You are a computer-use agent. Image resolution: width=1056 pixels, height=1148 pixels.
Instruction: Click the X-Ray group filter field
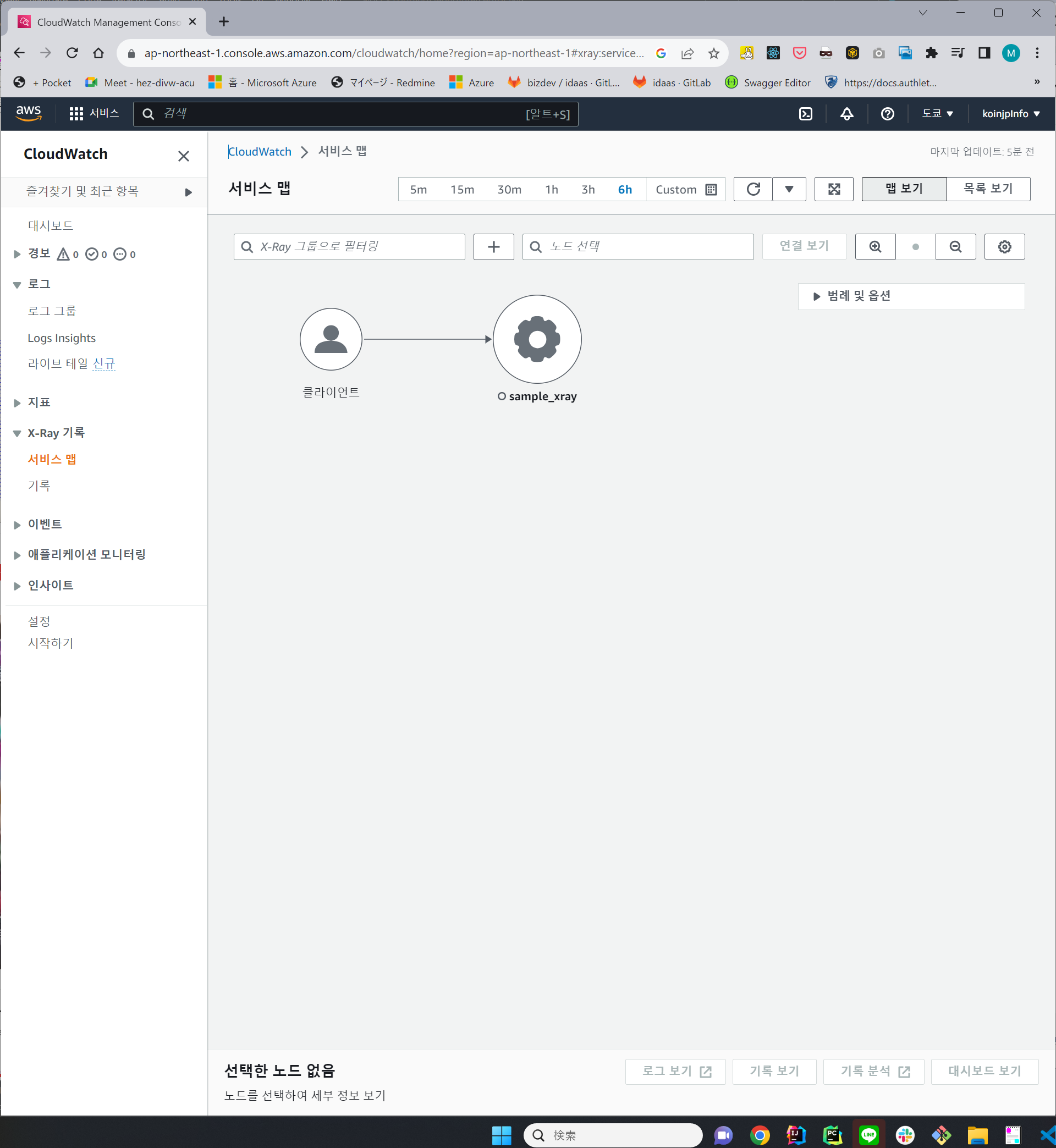349,247
